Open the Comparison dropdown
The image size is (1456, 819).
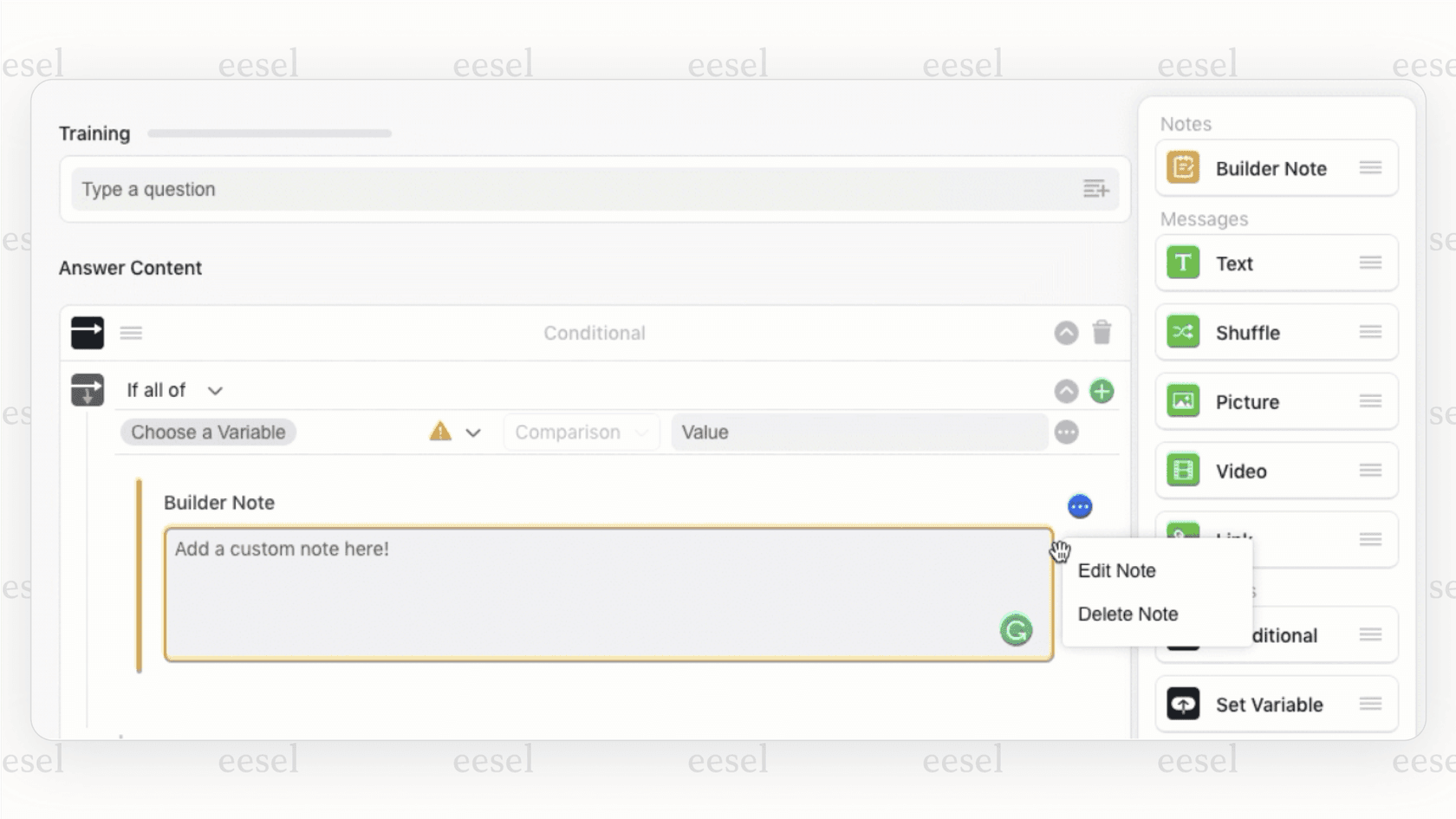580,432
